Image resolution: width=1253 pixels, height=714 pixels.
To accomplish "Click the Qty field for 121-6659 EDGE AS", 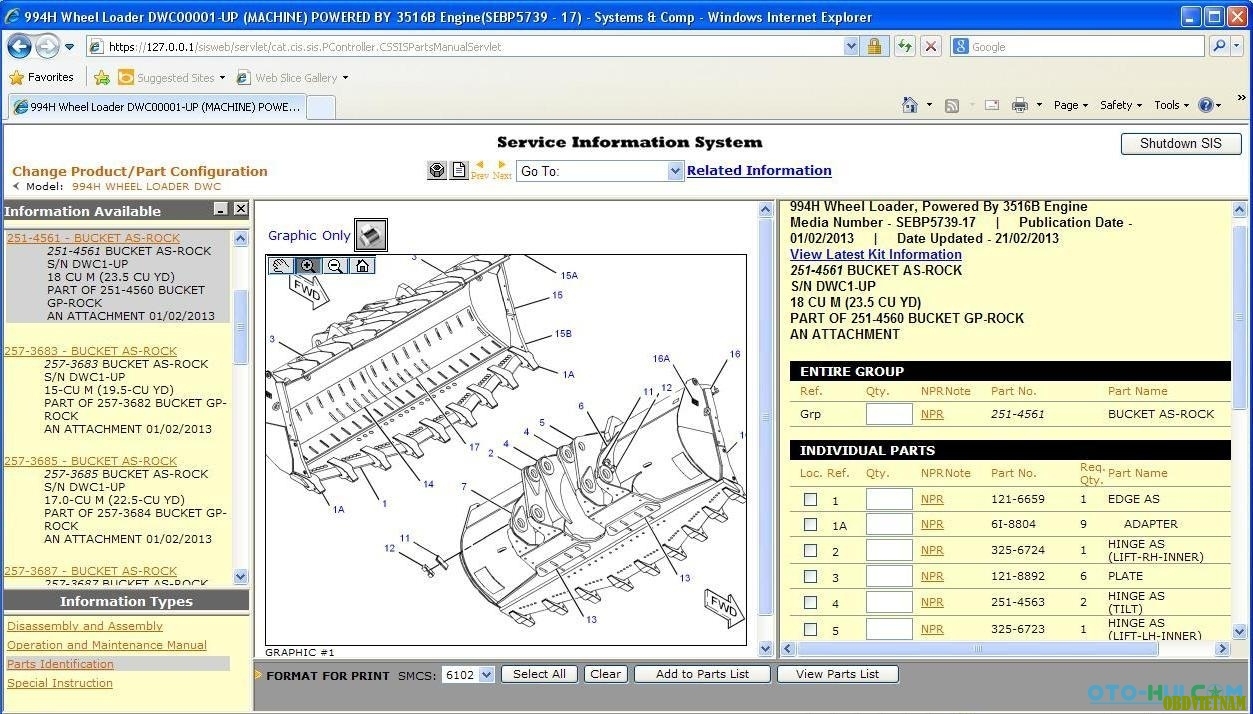I will (889, 499).
